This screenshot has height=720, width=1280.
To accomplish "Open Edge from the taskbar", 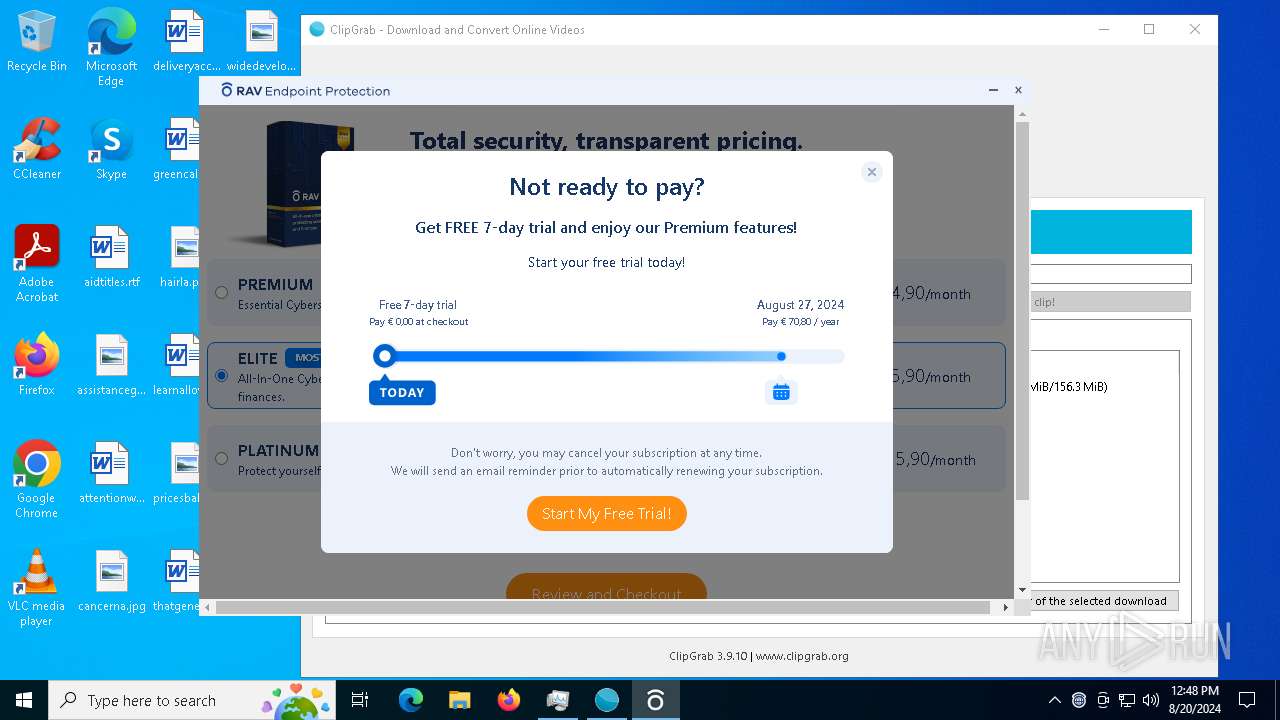I will [411, 700].
